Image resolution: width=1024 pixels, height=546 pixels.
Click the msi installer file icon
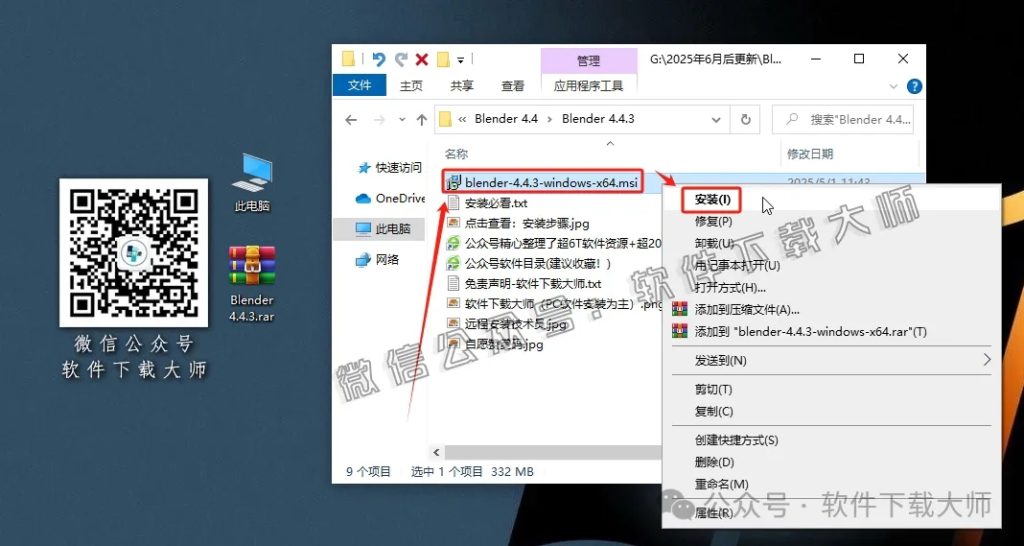tap(453, 182)
